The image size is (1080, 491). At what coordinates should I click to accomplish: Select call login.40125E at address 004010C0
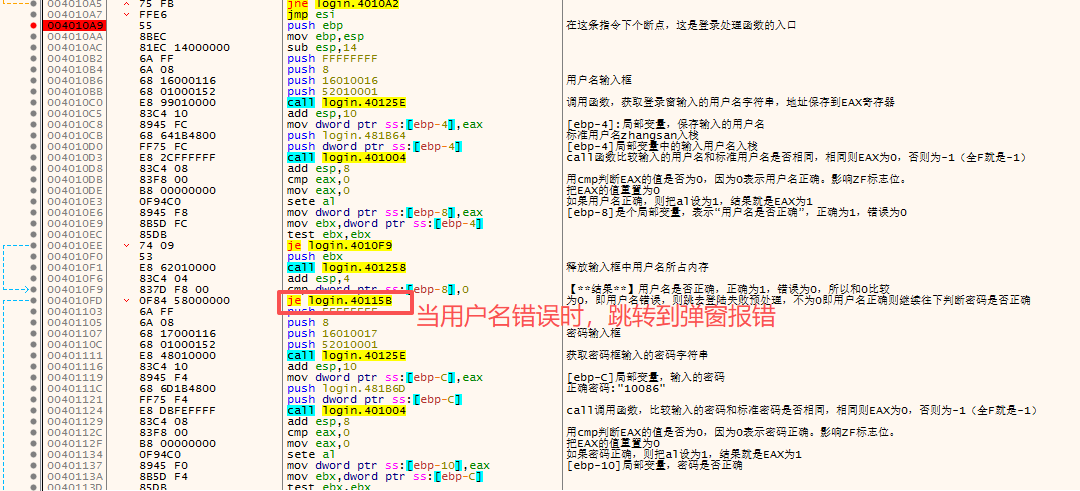pos(346,102)
